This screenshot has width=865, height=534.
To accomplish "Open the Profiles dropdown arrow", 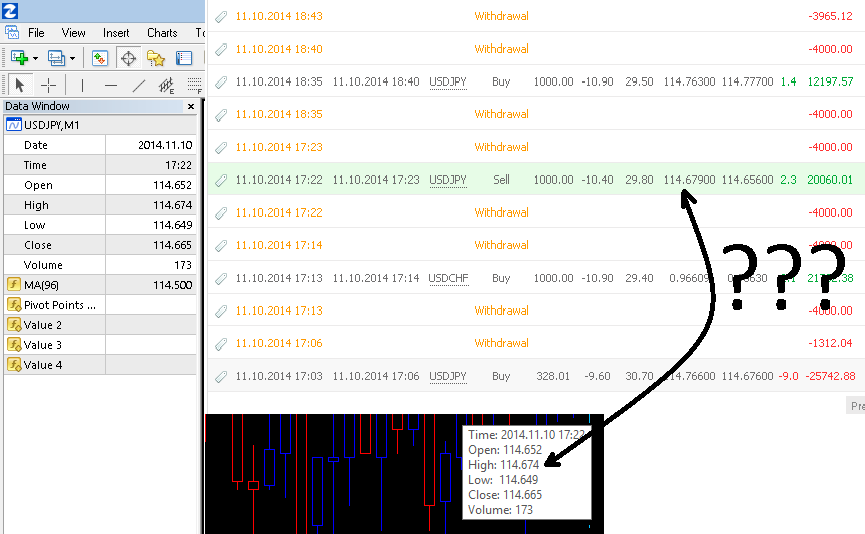I will point(72,58).
